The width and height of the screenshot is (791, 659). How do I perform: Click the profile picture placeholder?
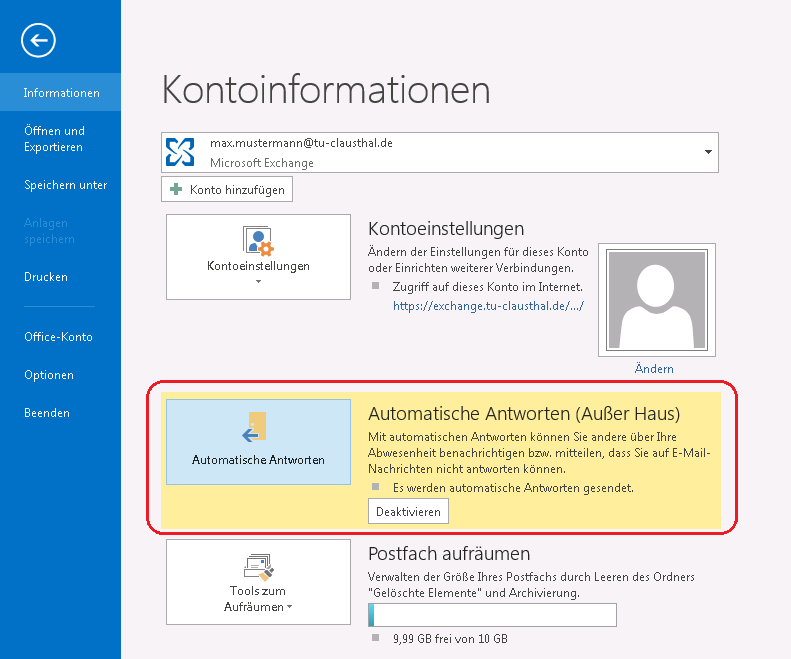click(x=654, y=299)
